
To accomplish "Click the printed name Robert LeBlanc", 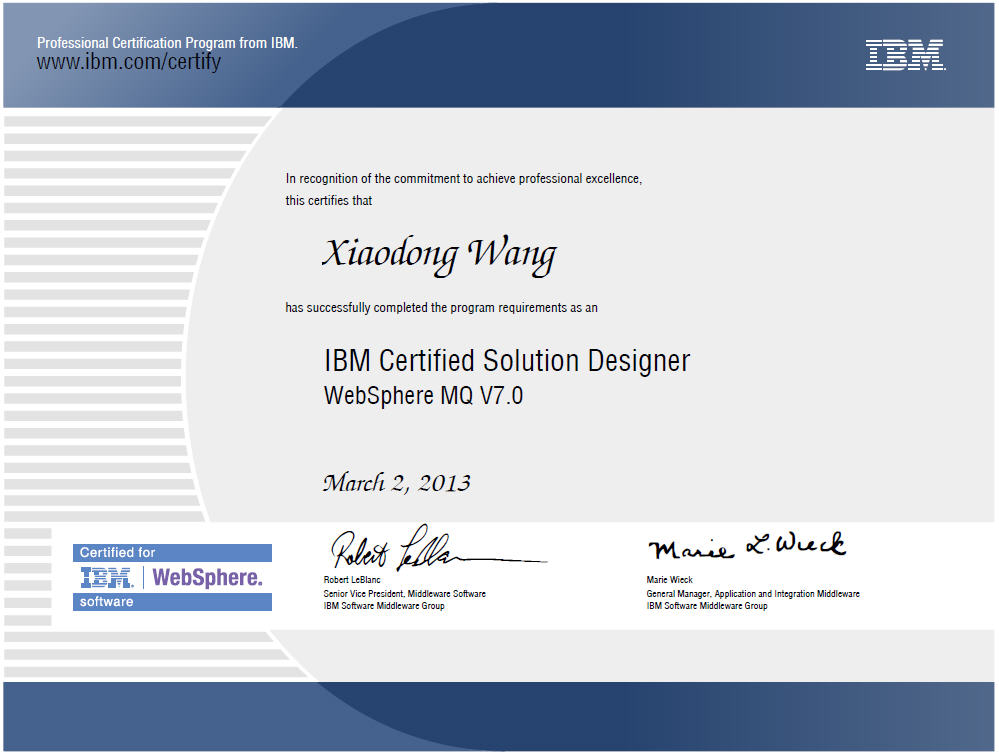I will pos(352,580).
